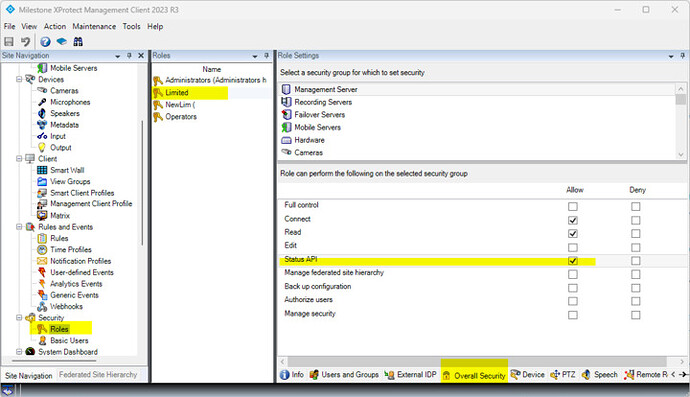
Task: Click the binoculars search toolbar icon
Action: click(78, 42)
